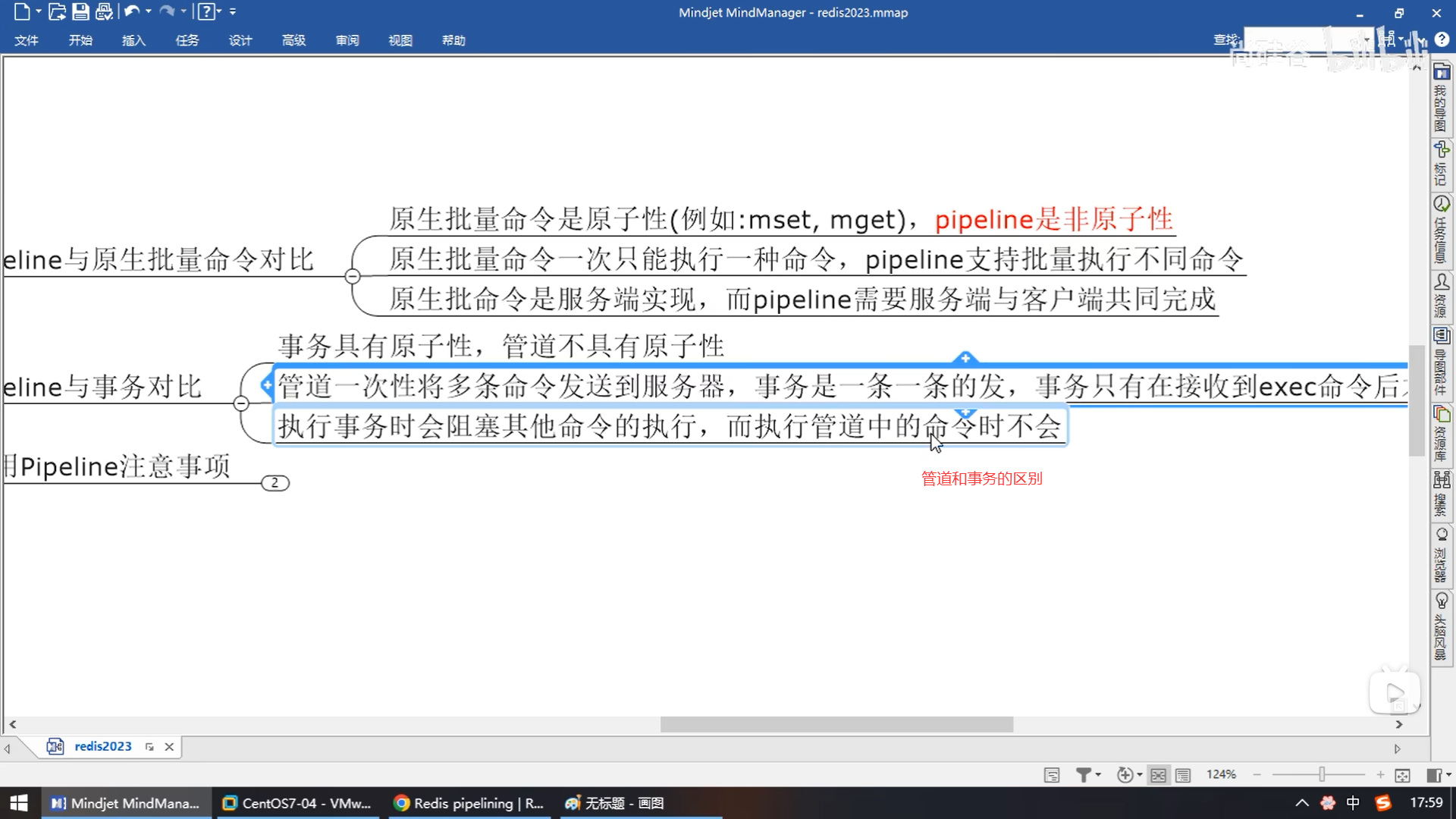1456x819 pixels.
Task: Click the Save icon in quick access toolbar
Action: pyautogui.click(x=80, y=11)
